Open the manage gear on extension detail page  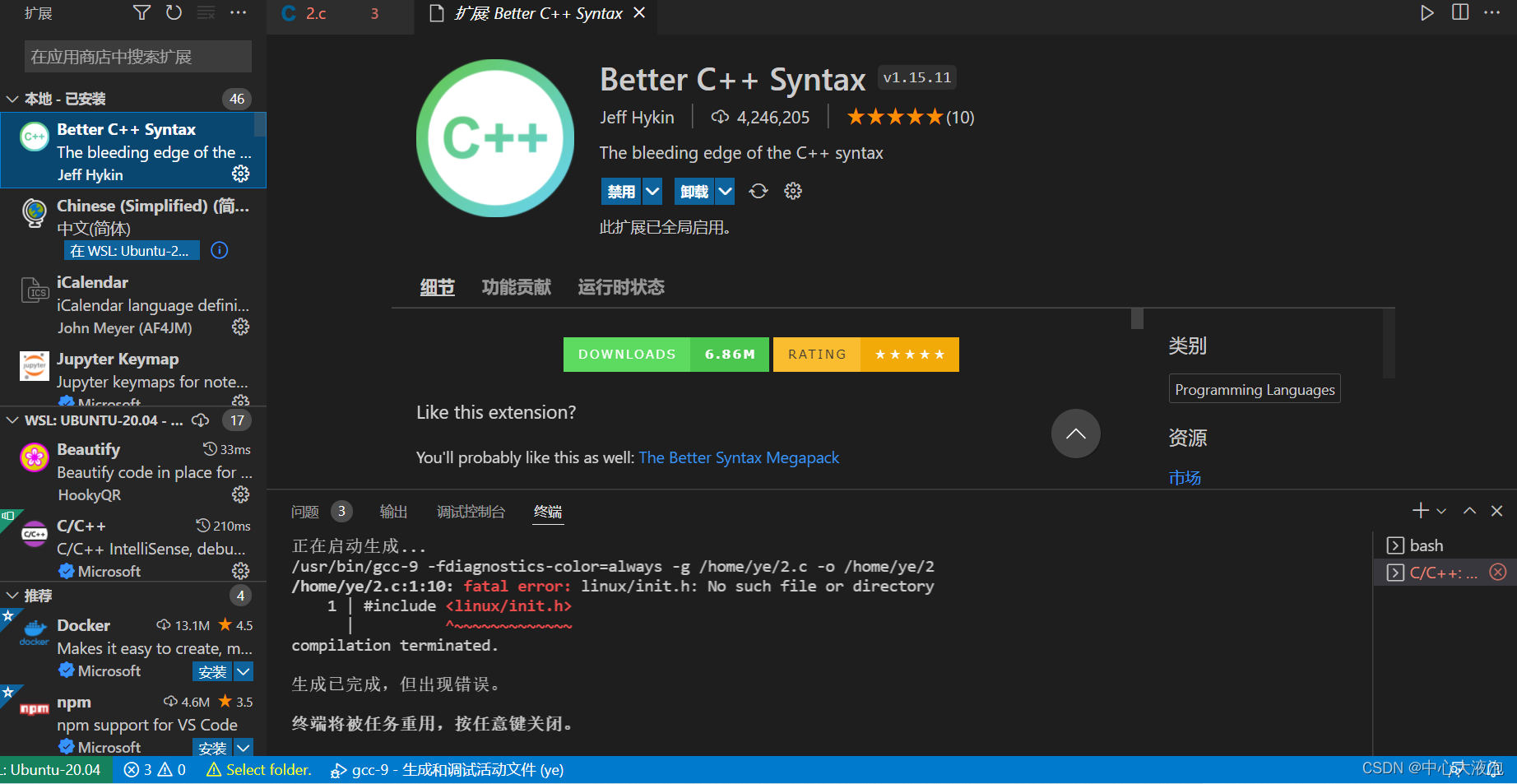(x=793, y=191)
